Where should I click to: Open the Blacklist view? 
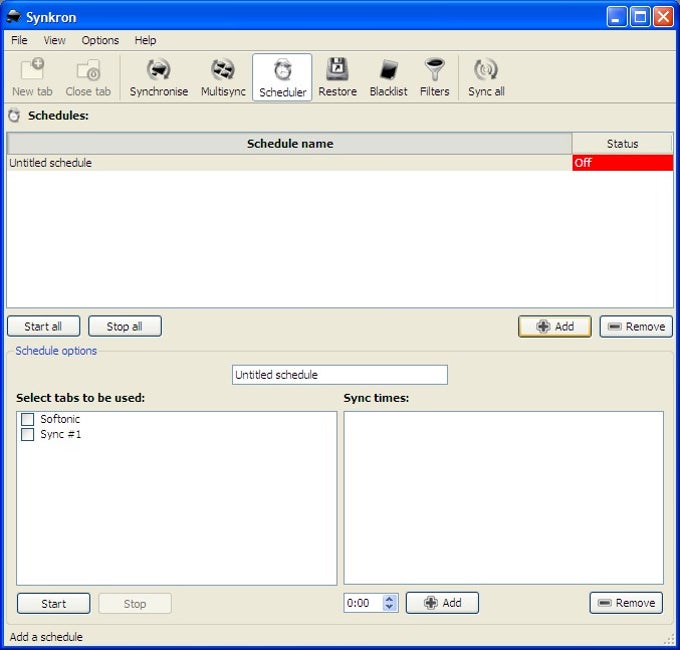point(388,77)
